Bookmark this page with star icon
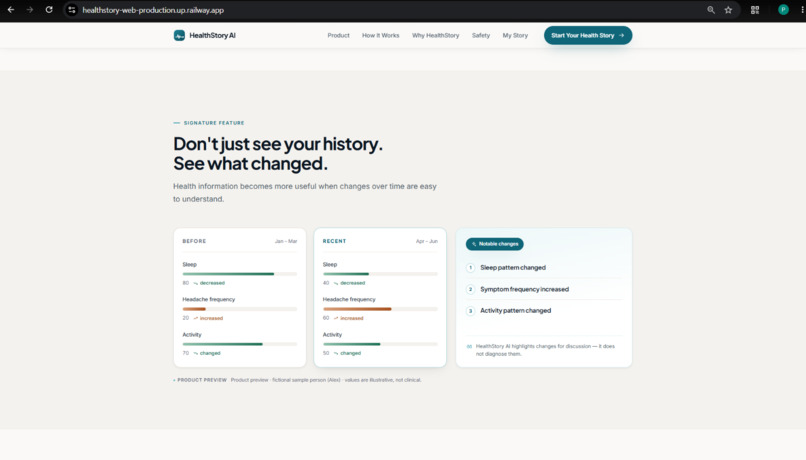 coord(728,10)
